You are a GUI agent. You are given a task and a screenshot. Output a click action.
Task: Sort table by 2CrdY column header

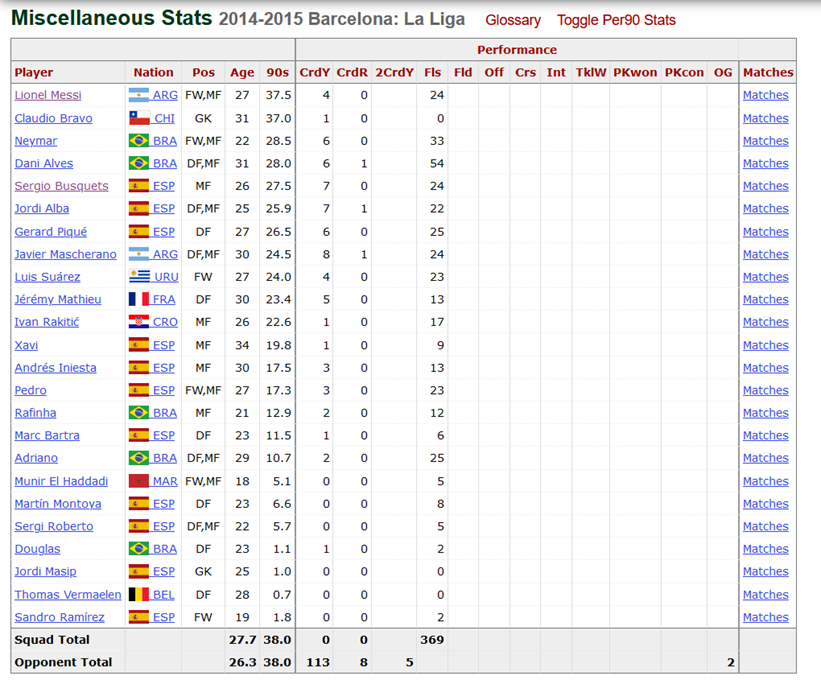pyautogui.click(x=394, y=72)
